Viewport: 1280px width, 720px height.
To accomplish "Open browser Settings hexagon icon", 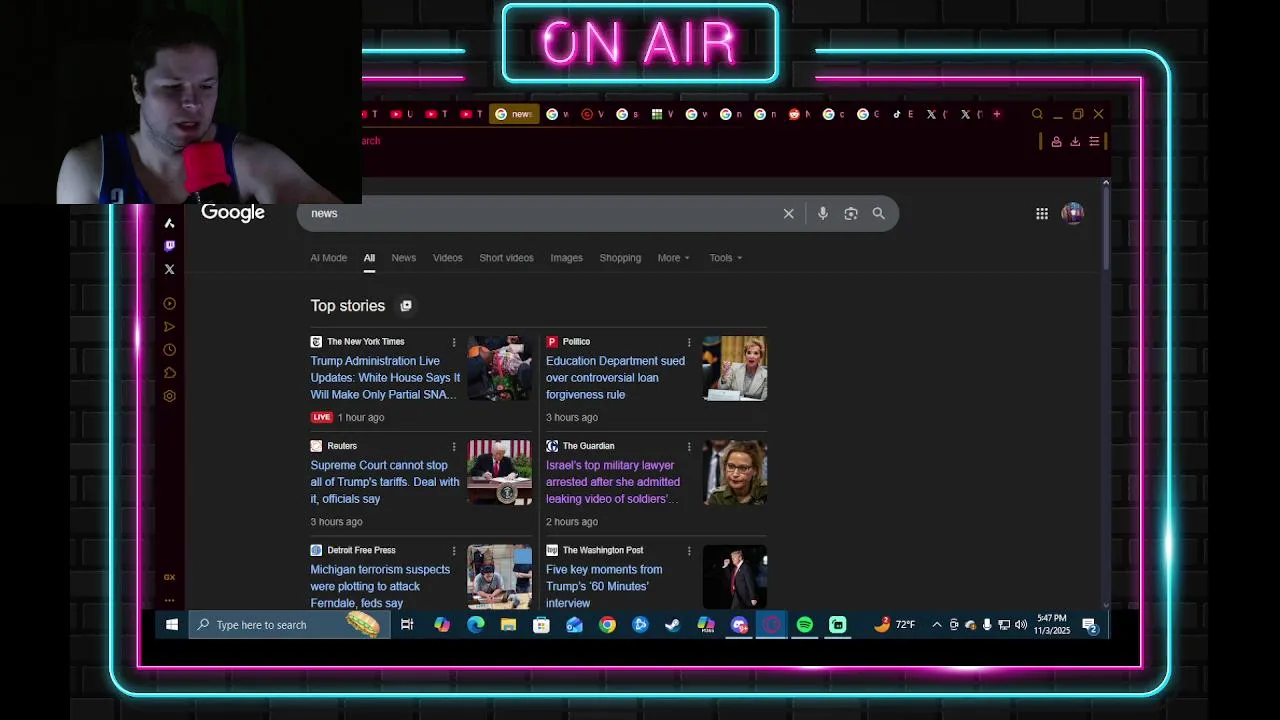I will (x=169, y=396).
